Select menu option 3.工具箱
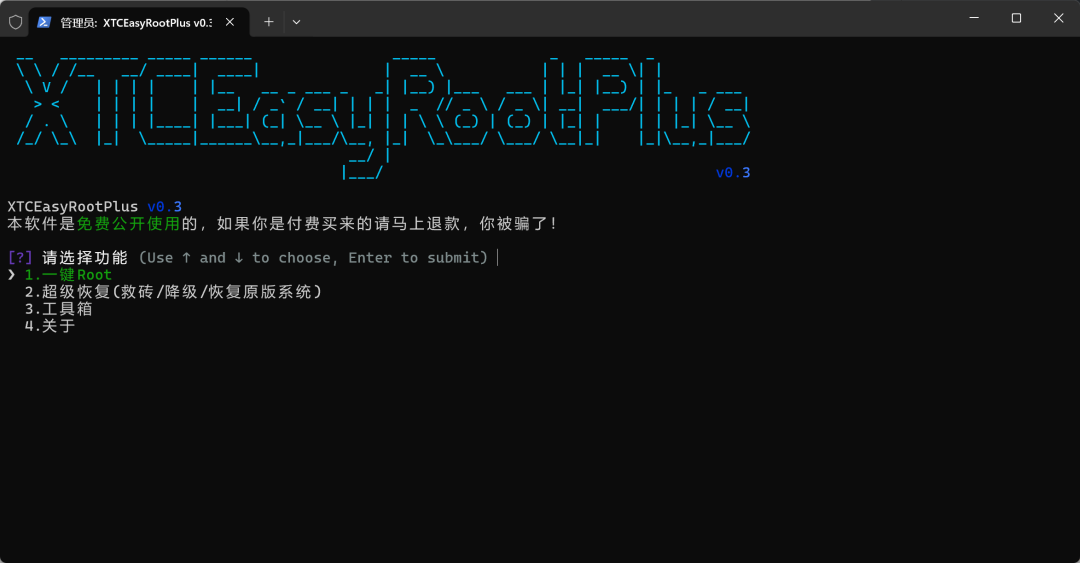This screenshot has height=563, width=1080. coord(59,309)
